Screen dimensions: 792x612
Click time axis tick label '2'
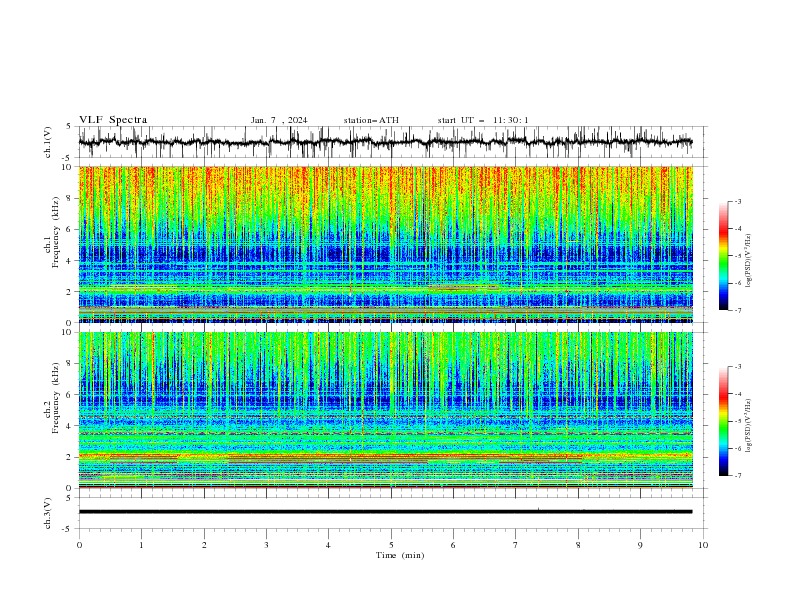(204, 545)
